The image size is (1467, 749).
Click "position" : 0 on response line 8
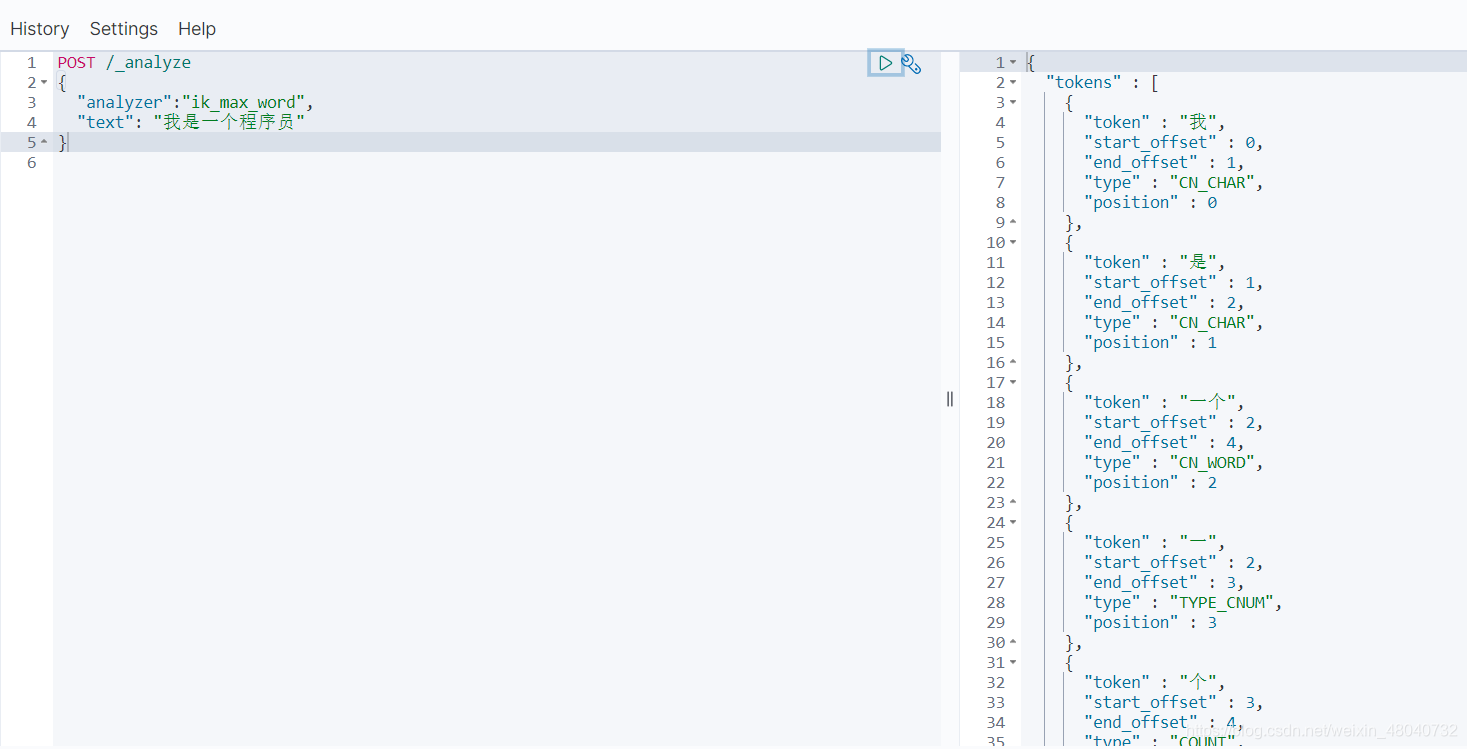[1151, 202]
